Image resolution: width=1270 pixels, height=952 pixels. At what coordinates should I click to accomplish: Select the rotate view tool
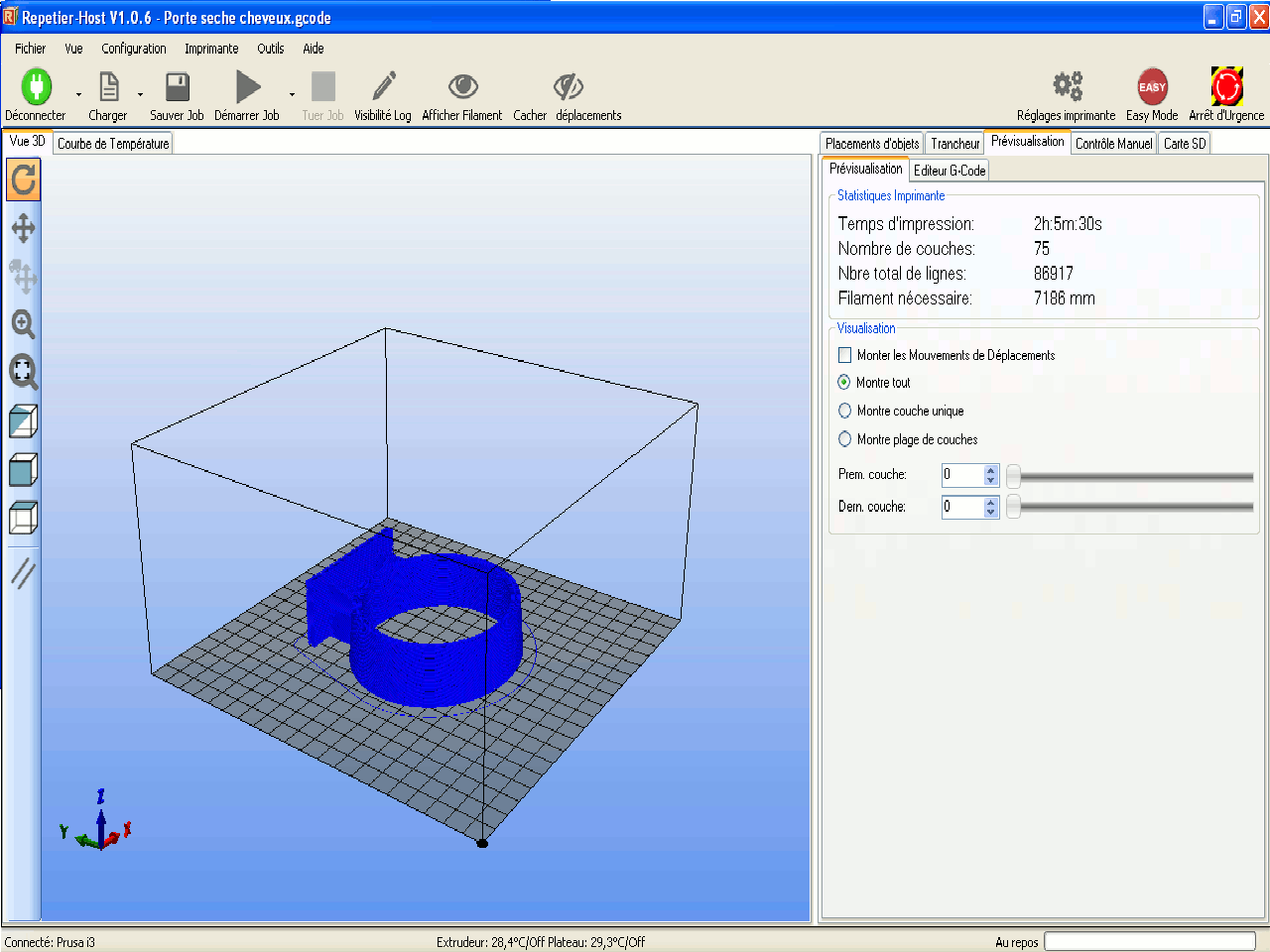pos(24,180)
